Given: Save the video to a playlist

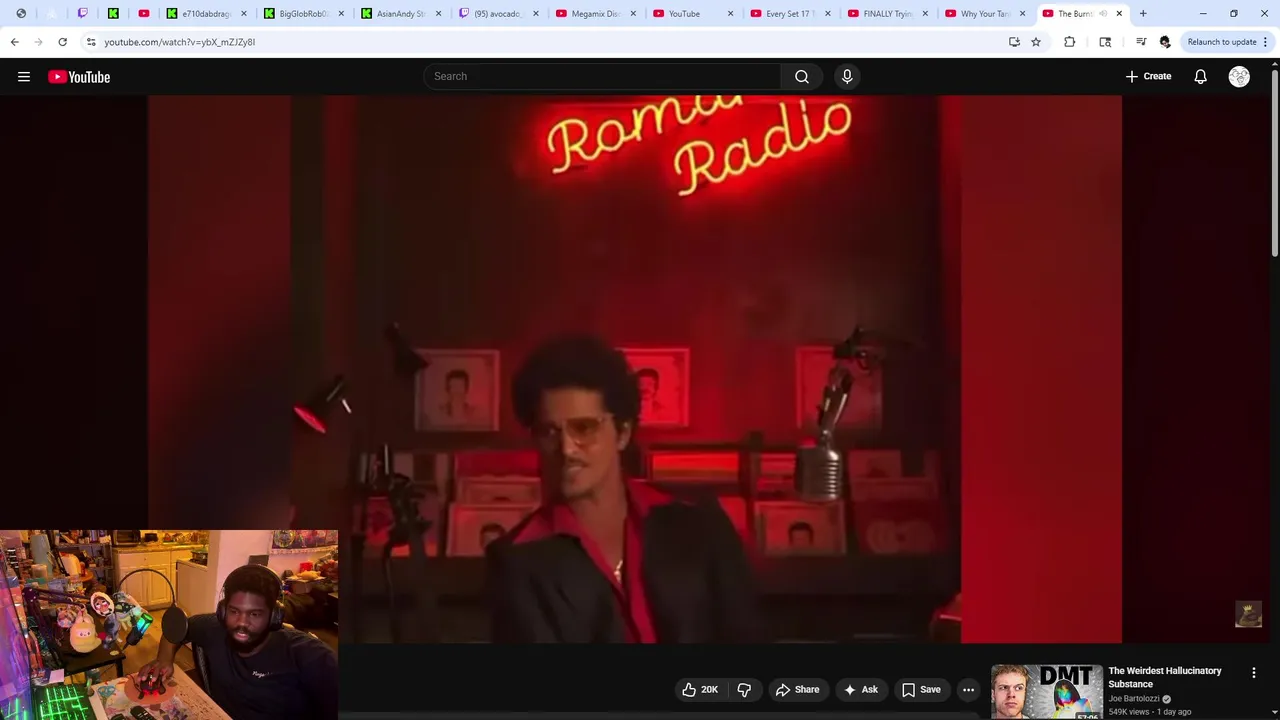Looking at the screenshot, I should tap(921, 690).
